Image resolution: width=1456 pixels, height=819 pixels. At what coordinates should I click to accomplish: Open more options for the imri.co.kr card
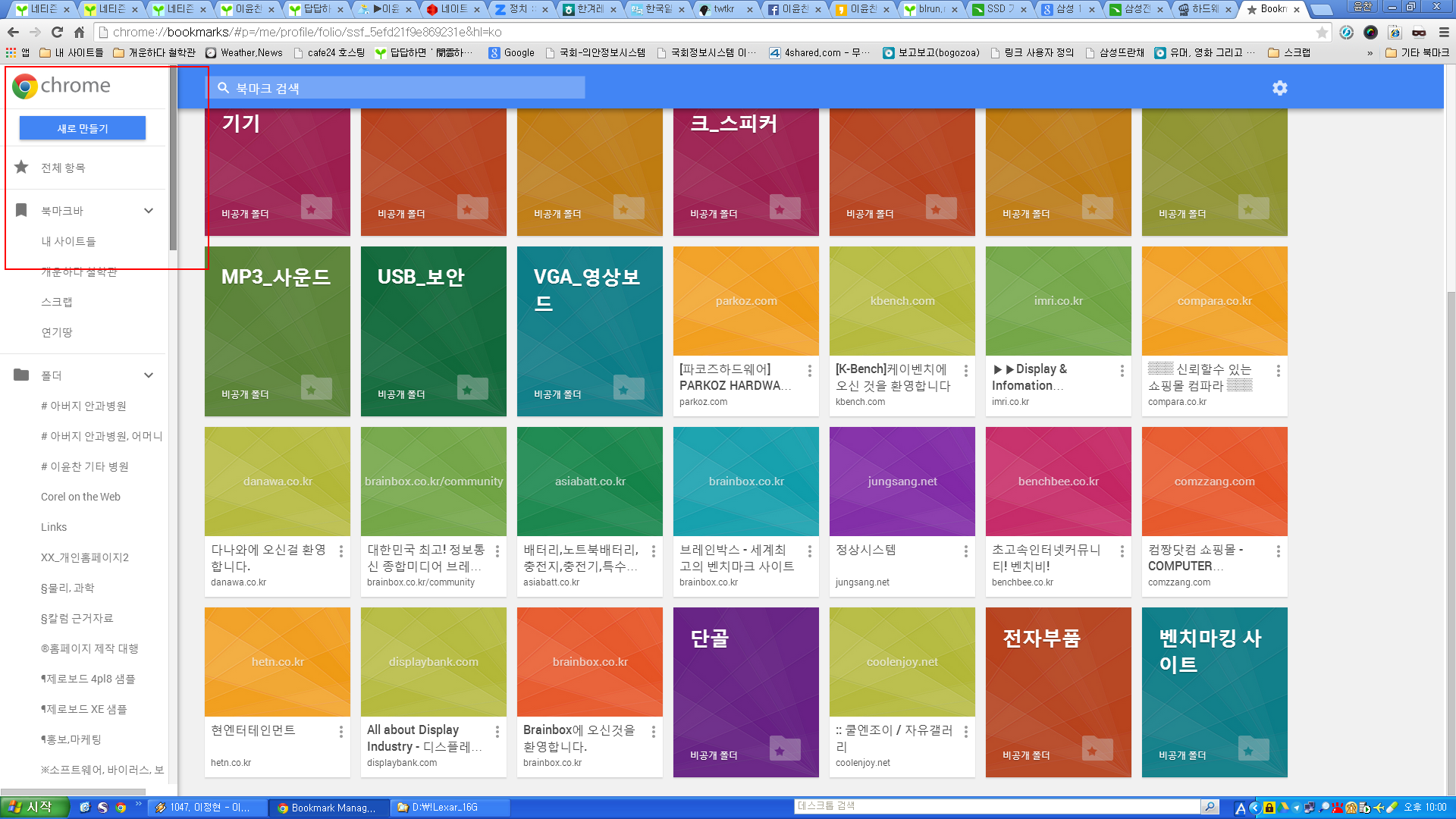[1122, 371]
